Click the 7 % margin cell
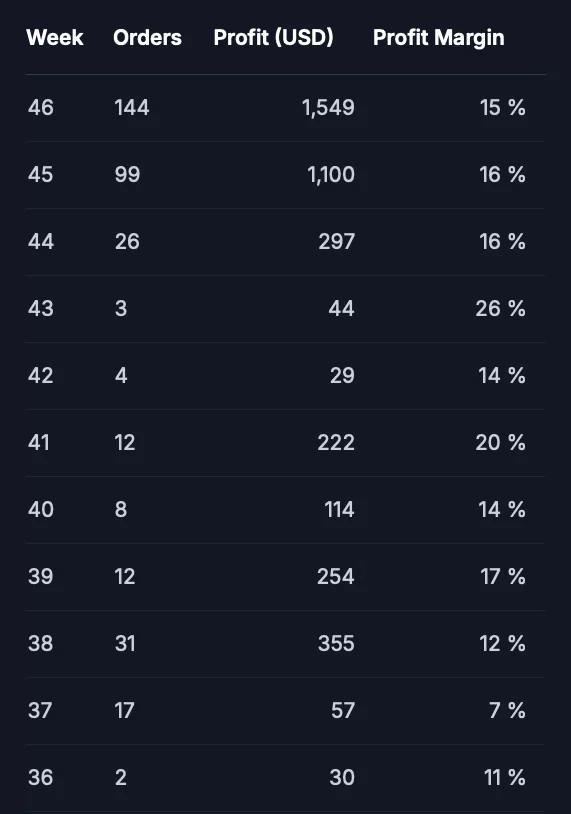 click(x=507, y=710)
